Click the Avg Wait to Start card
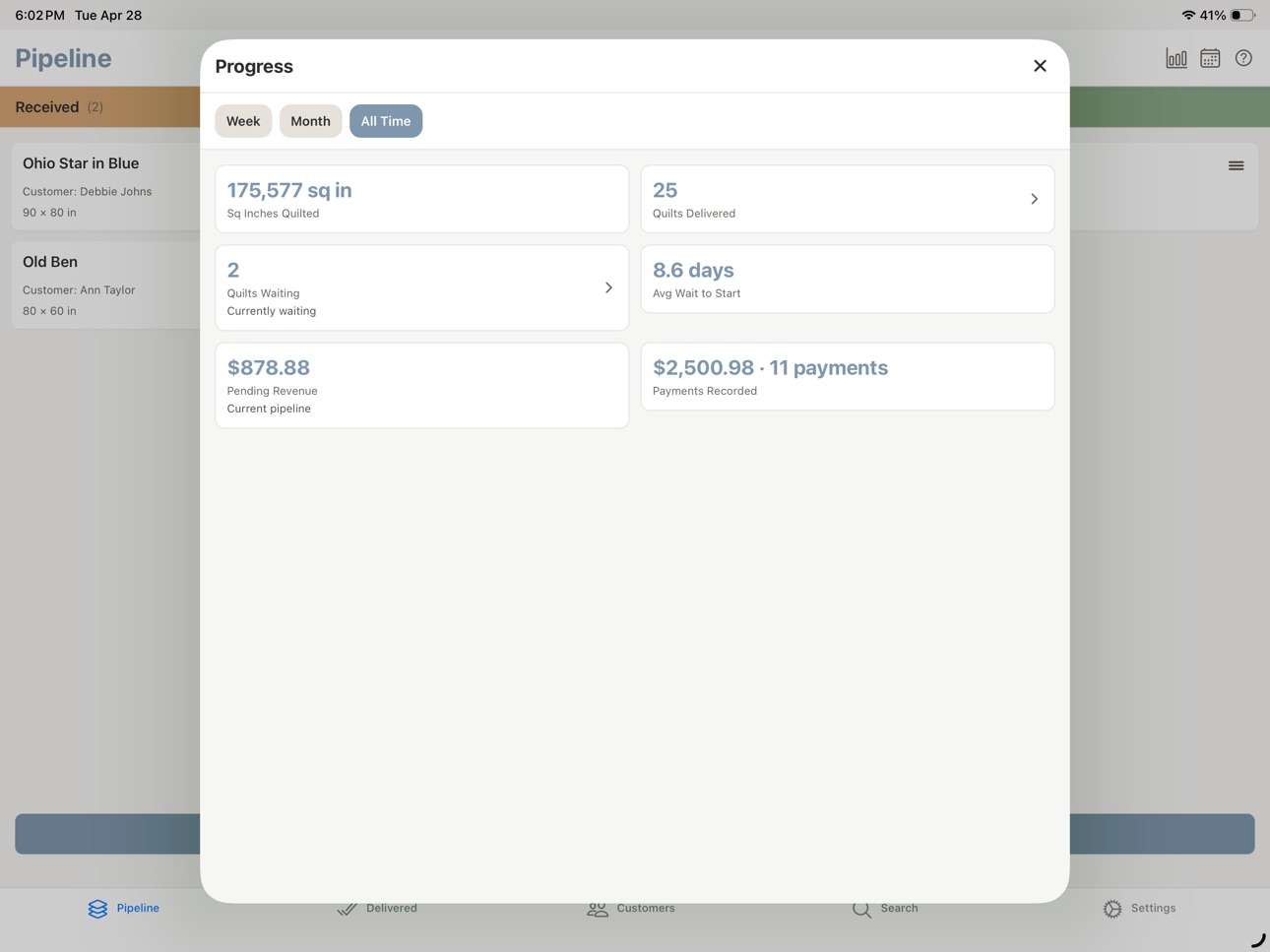This screenshot has width=1270, height=952. click(847, 279)
